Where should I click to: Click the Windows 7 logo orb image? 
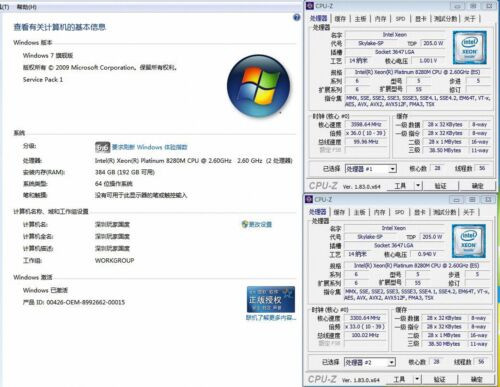(x=258, y=86)
